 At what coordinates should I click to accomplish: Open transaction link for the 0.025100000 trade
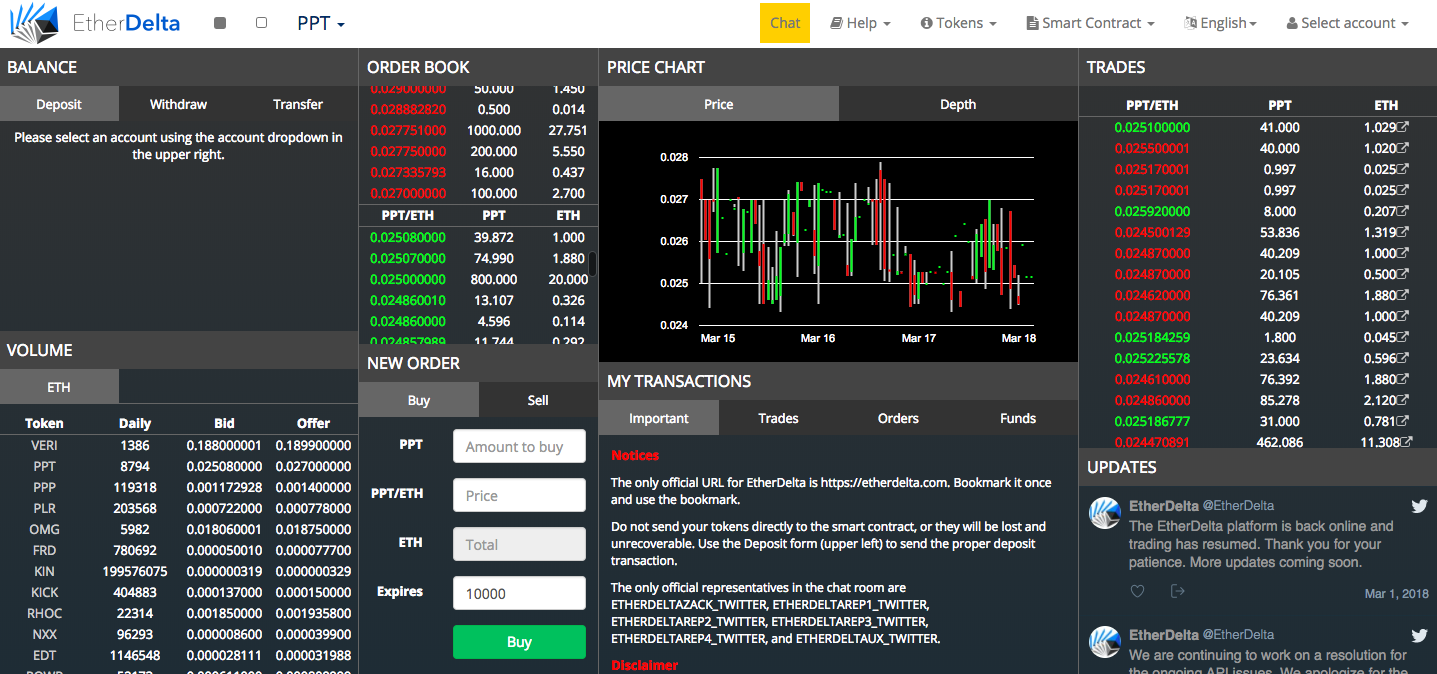1403,127
